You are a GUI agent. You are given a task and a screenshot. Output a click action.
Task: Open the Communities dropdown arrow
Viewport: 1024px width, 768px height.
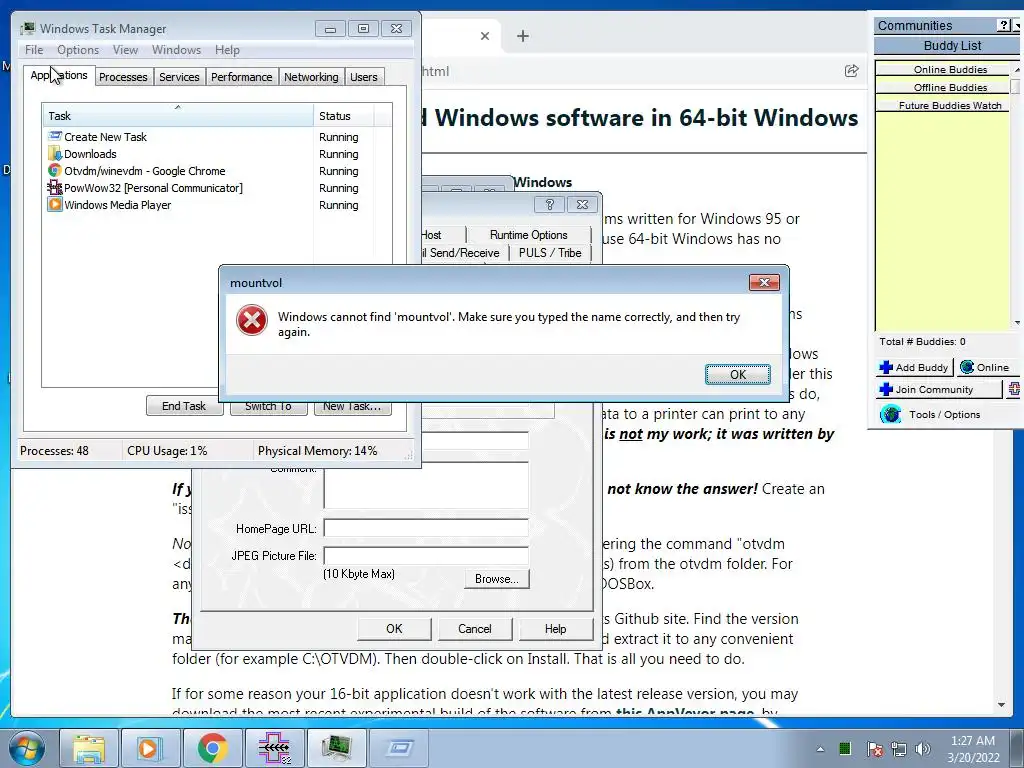[x=1017, y=25]
